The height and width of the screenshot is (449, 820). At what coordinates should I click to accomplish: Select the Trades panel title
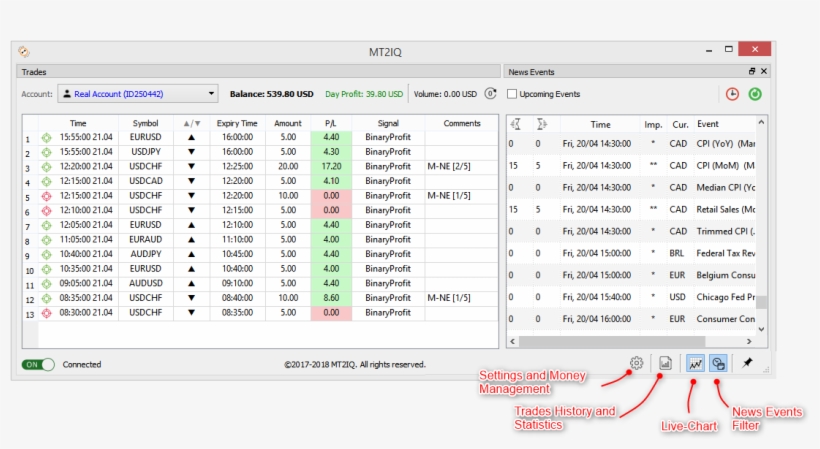(34, 72)
